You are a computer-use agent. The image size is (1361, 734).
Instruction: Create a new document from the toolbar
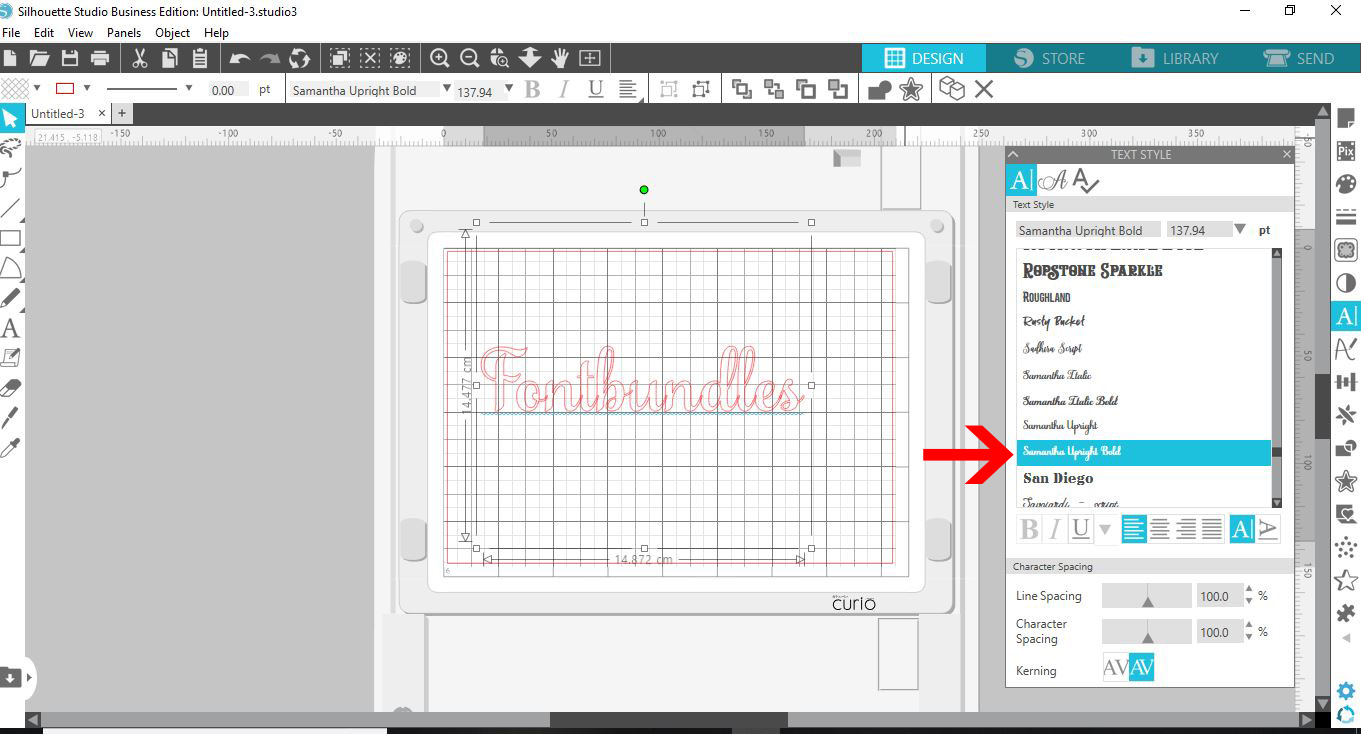[10, 58]
